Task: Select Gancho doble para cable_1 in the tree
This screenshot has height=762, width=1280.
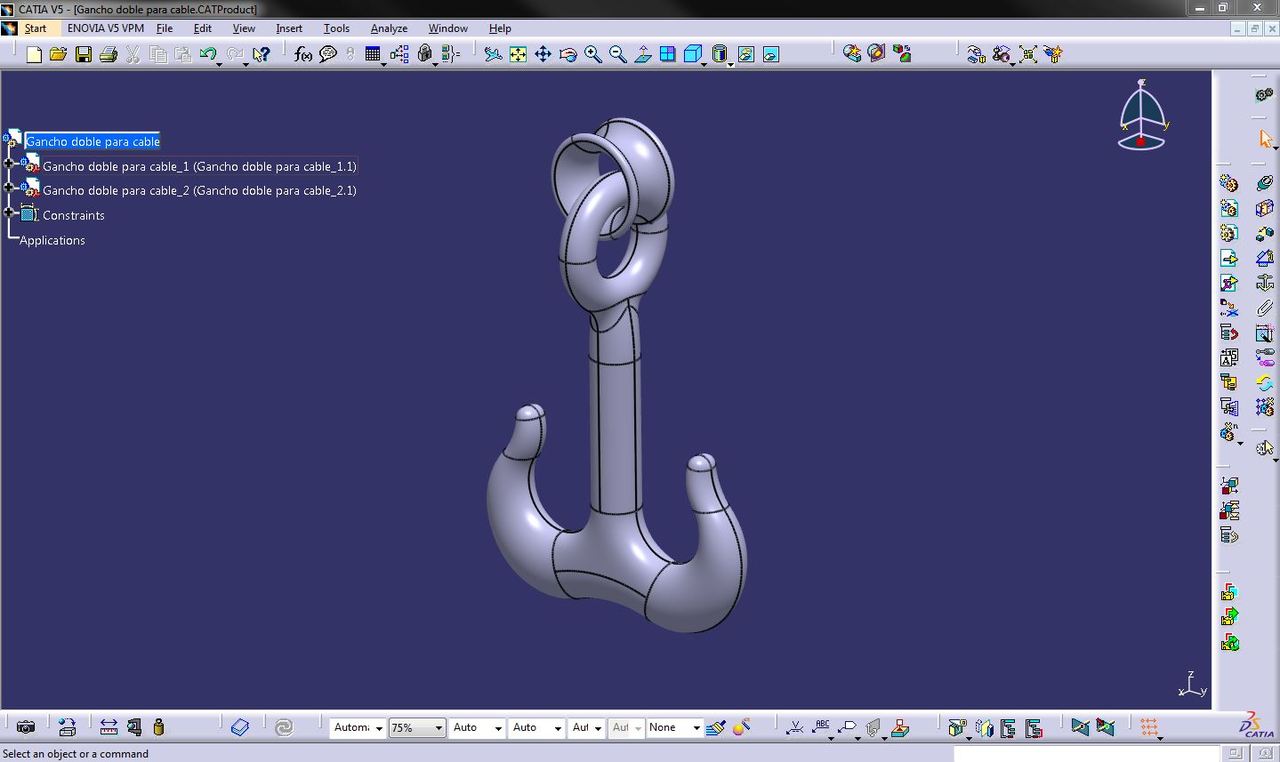Action: point(199,166)
